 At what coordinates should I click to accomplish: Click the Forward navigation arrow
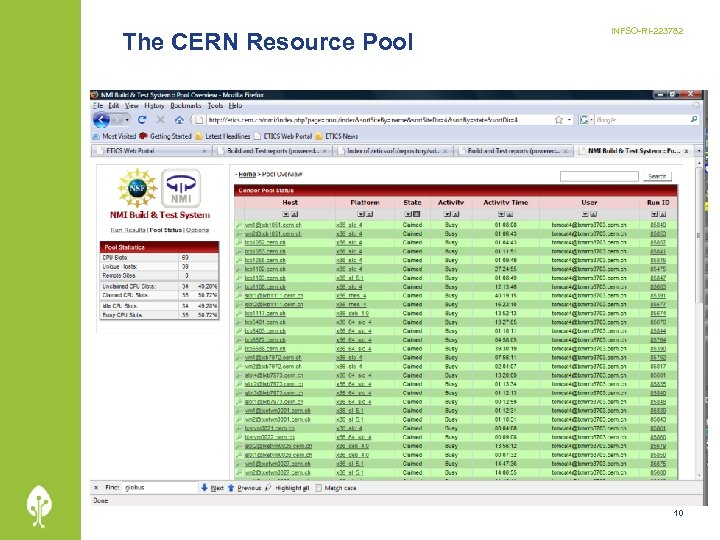pyautogui.click(x=117, y=120)
